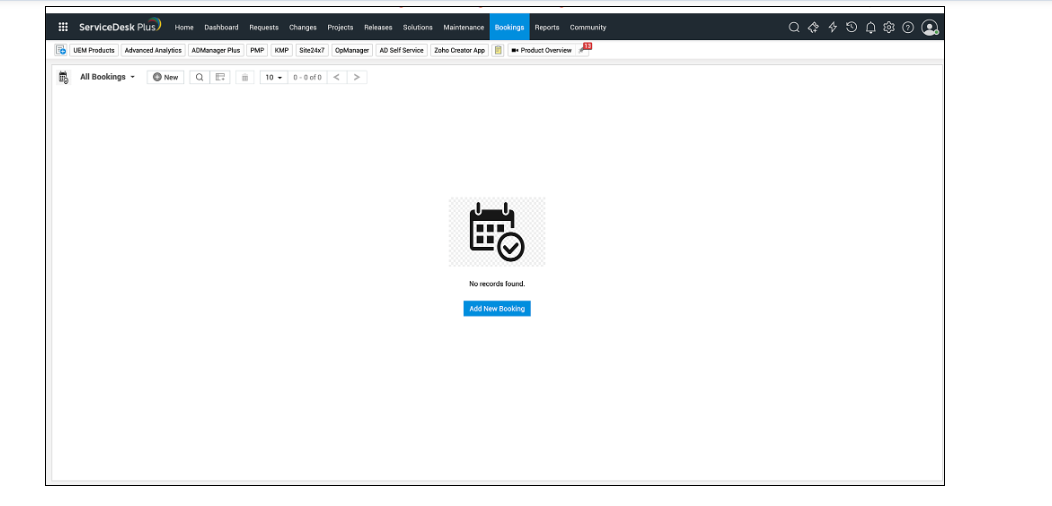Click the global search magnifier icon
The image size is (1052, 506).
(x=794, y=27)
